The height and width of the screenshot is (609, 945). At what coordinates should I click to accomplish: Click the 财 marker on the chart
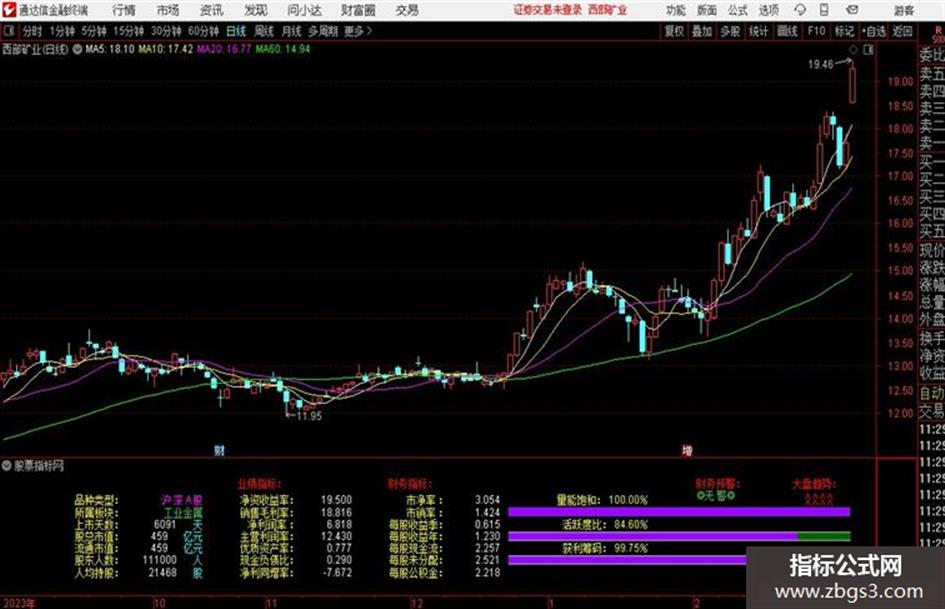(x=219, y=450)
